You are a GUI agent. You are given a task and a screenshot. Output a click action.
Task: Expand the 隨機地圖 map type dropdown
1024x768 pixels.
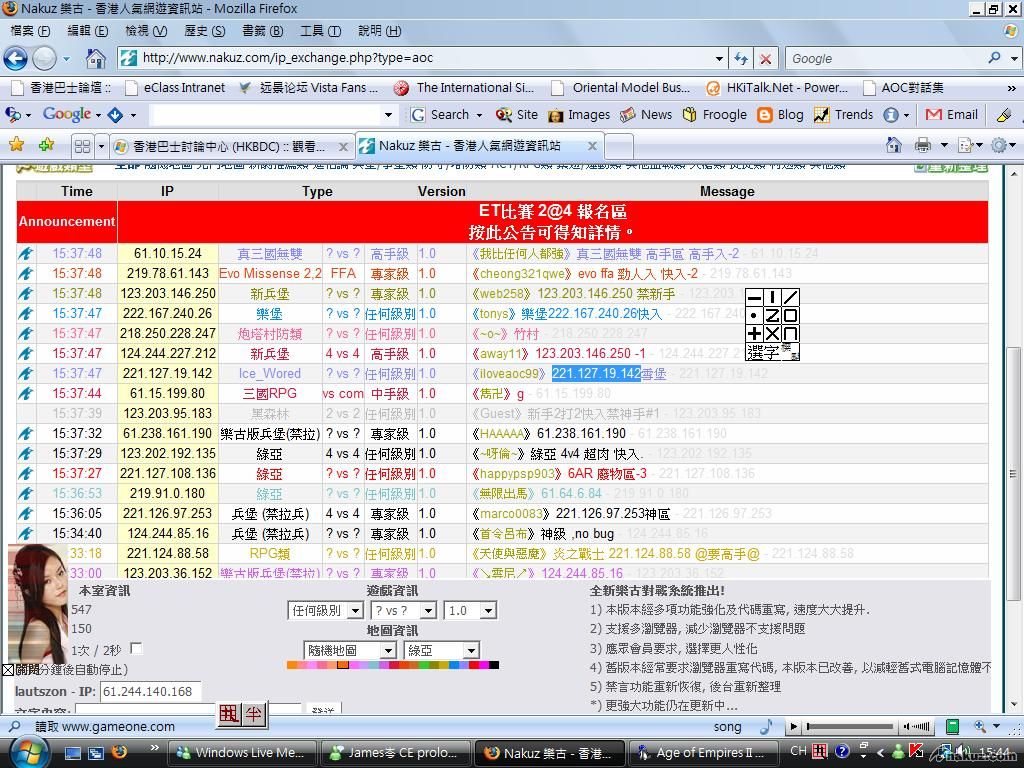click(x=350, y=650)
